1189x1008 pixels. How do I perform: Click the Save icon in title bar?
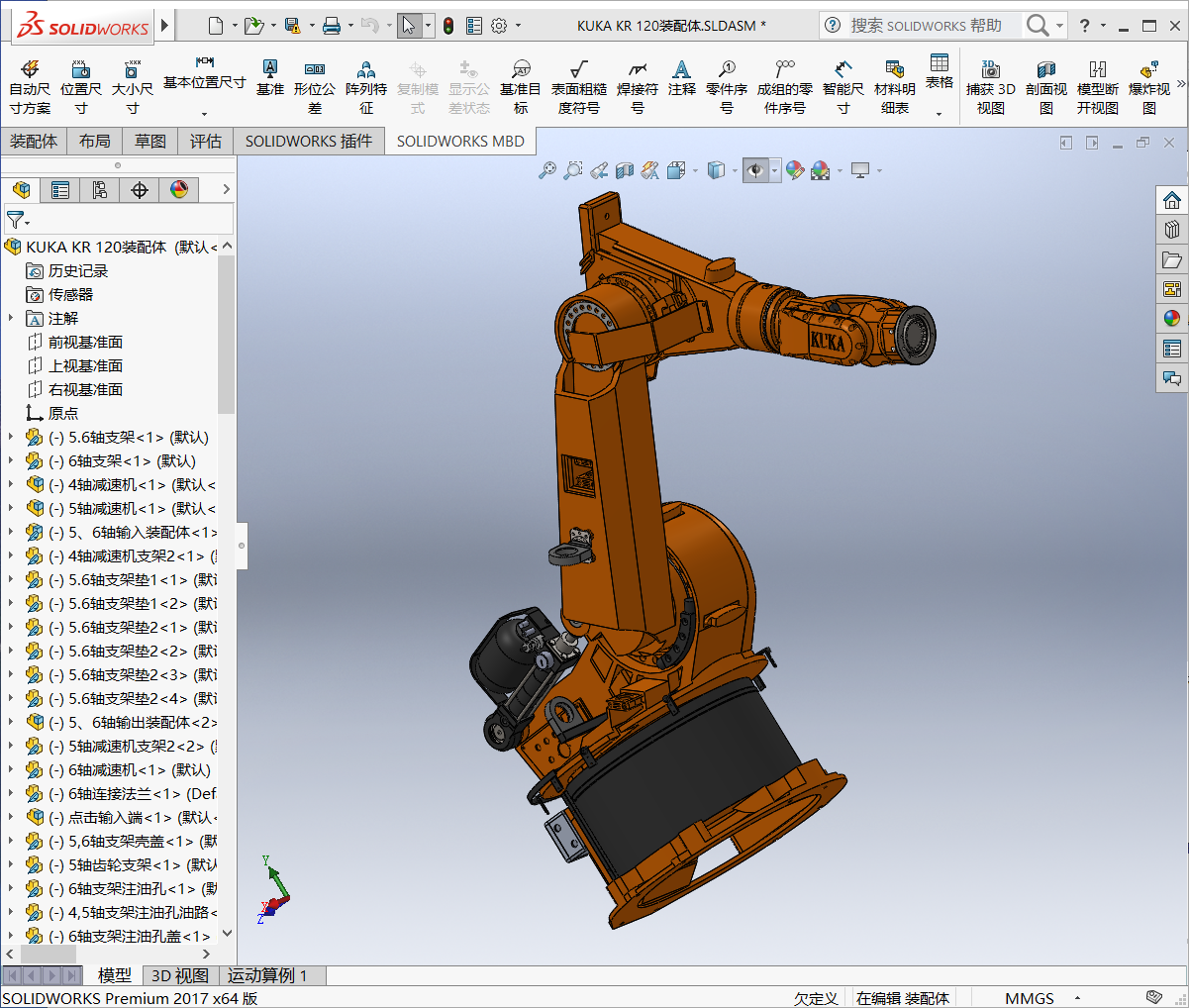pyautogui.click(x=292, y=26)
